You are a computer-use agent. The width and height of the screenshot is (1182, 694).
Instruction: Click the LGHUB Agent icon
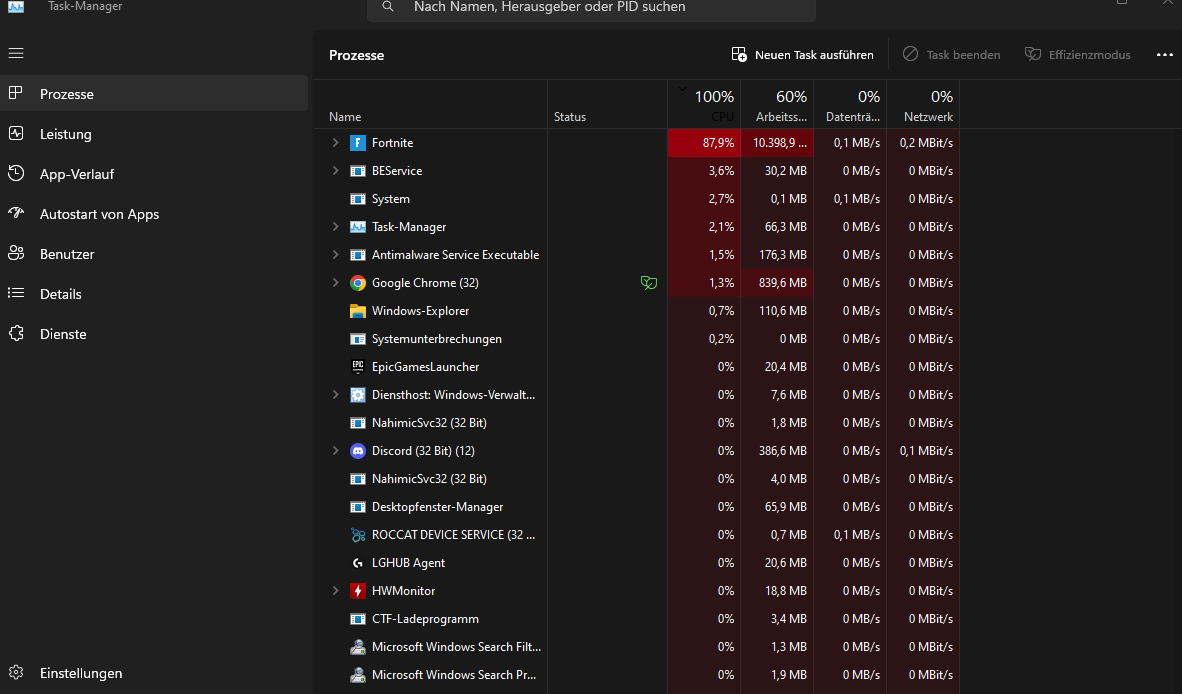[x=358, y=563]
